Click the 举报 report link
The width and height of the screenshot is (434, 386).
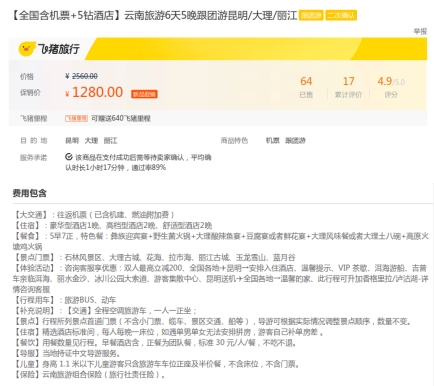(x=420, y=31)
